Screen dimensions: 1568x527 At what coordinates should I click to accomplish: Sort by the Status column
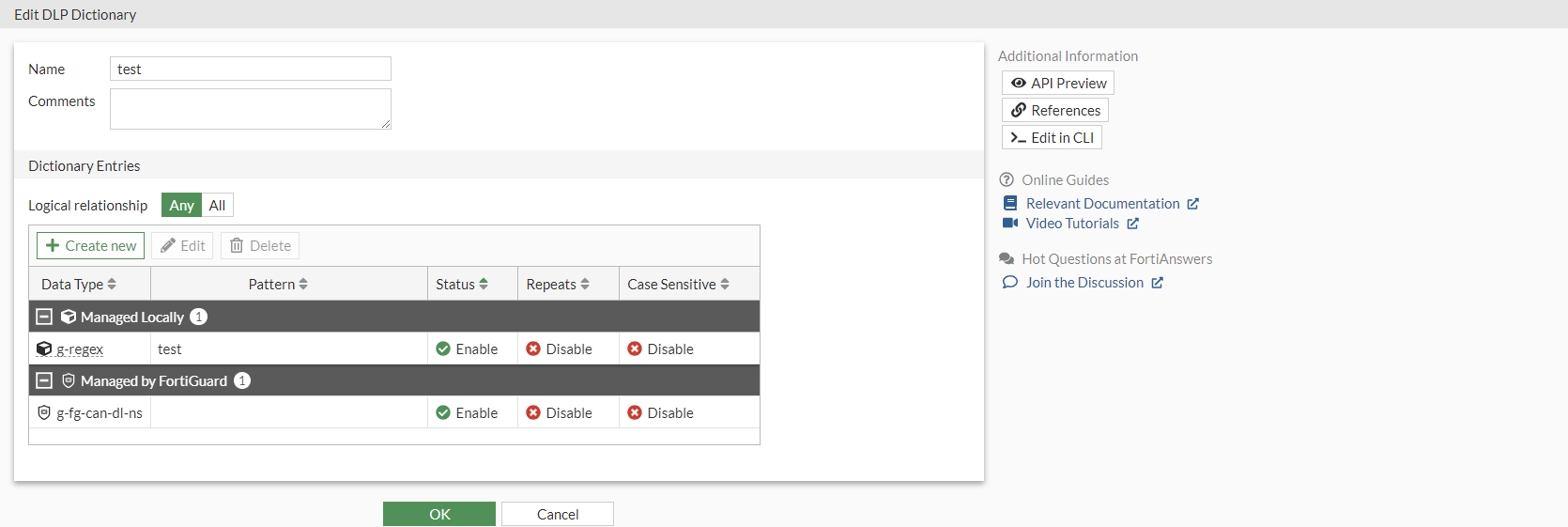[461, 285]
